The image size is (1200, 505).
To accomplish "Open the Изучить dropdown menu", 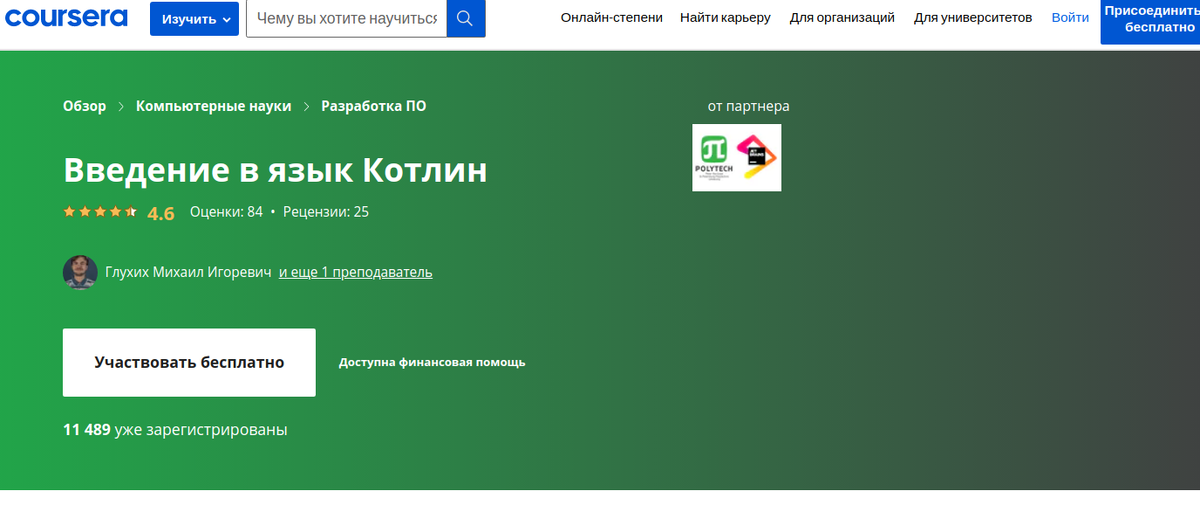I will coord(194,19).
